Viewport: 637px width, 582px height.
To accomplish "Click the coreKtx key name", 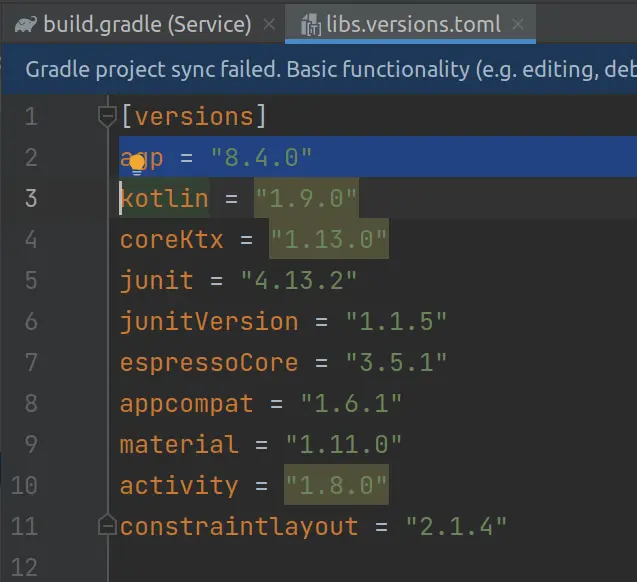I will (171, 240).
